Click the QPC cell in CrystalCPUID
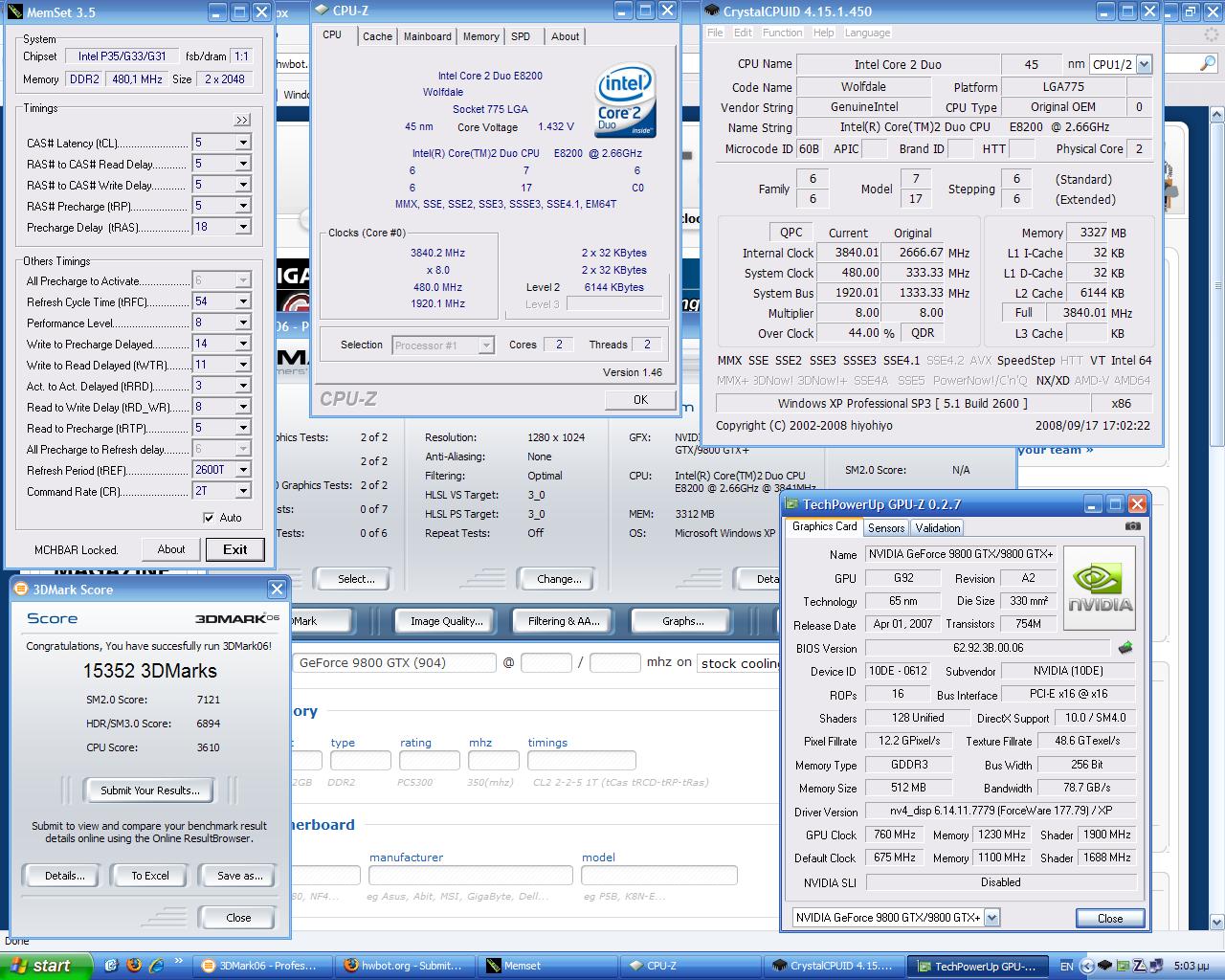 [x=791, y=232]
